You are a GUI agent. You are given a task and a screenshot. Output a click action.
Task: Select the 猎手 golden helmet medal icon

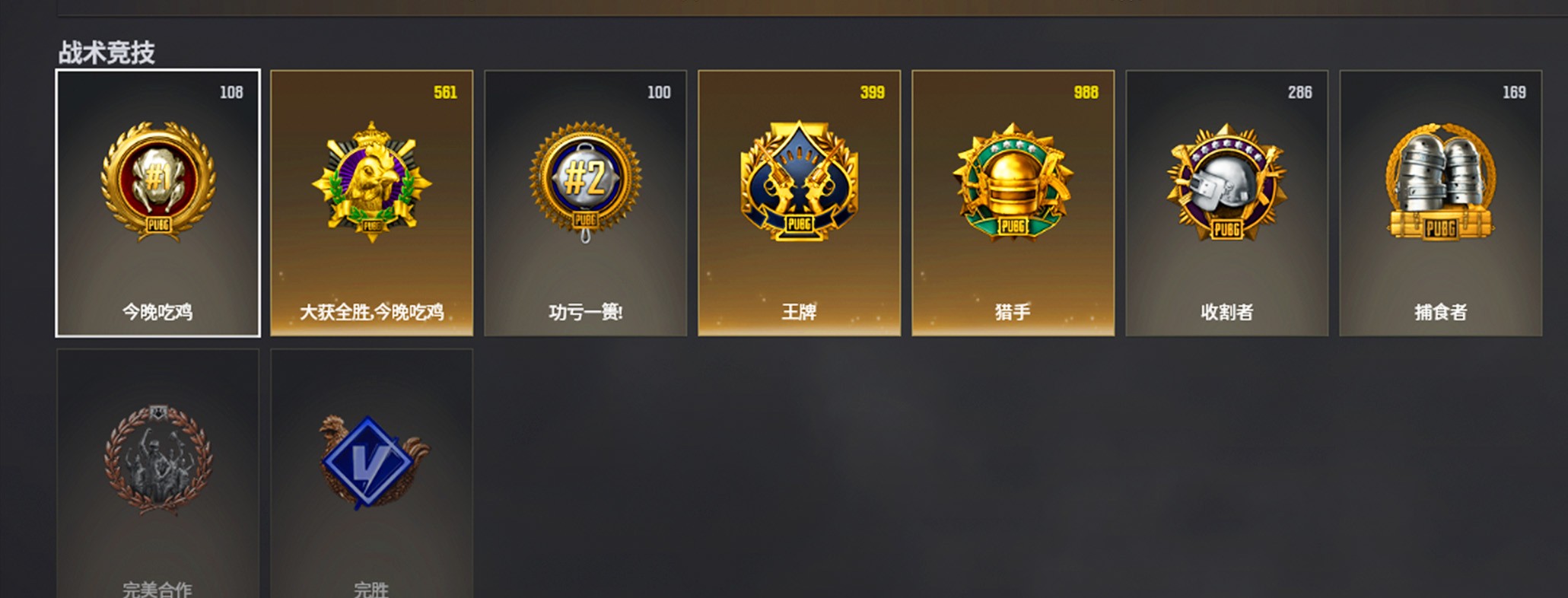click(x=1013, y=181)
